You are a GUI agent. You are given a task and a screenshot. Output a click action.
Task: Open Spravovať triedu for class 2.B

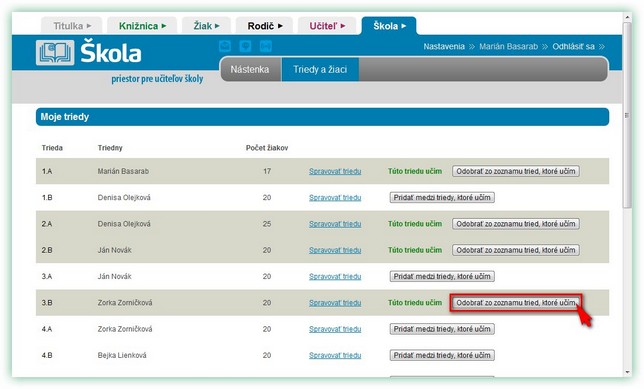335,250
